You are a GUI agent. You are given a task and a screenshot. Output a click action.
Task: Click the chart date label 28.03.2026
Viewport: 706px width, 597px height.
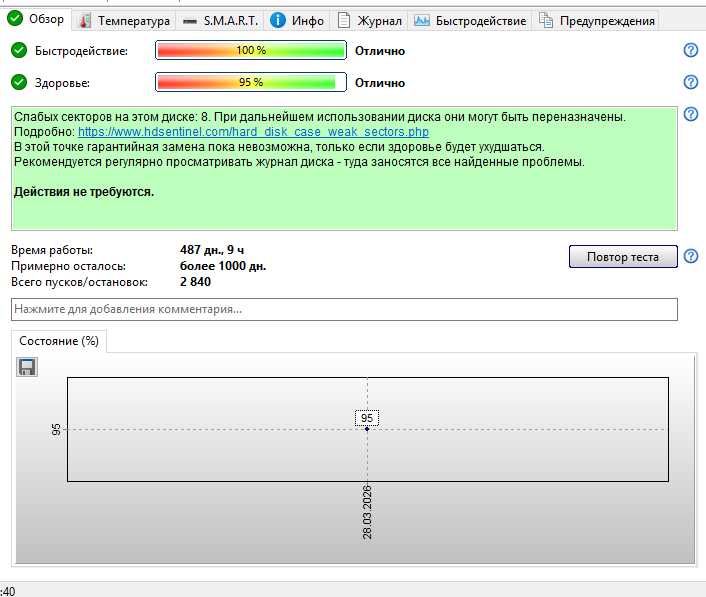[x=367, y=512]
